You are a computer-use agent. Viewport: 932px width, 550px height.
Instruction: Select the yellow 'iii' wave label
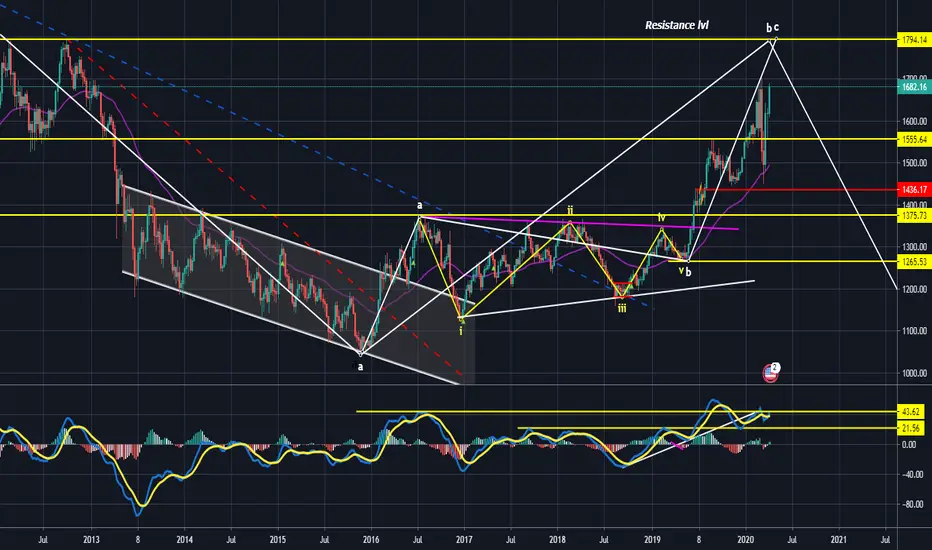tap(622, 308)
